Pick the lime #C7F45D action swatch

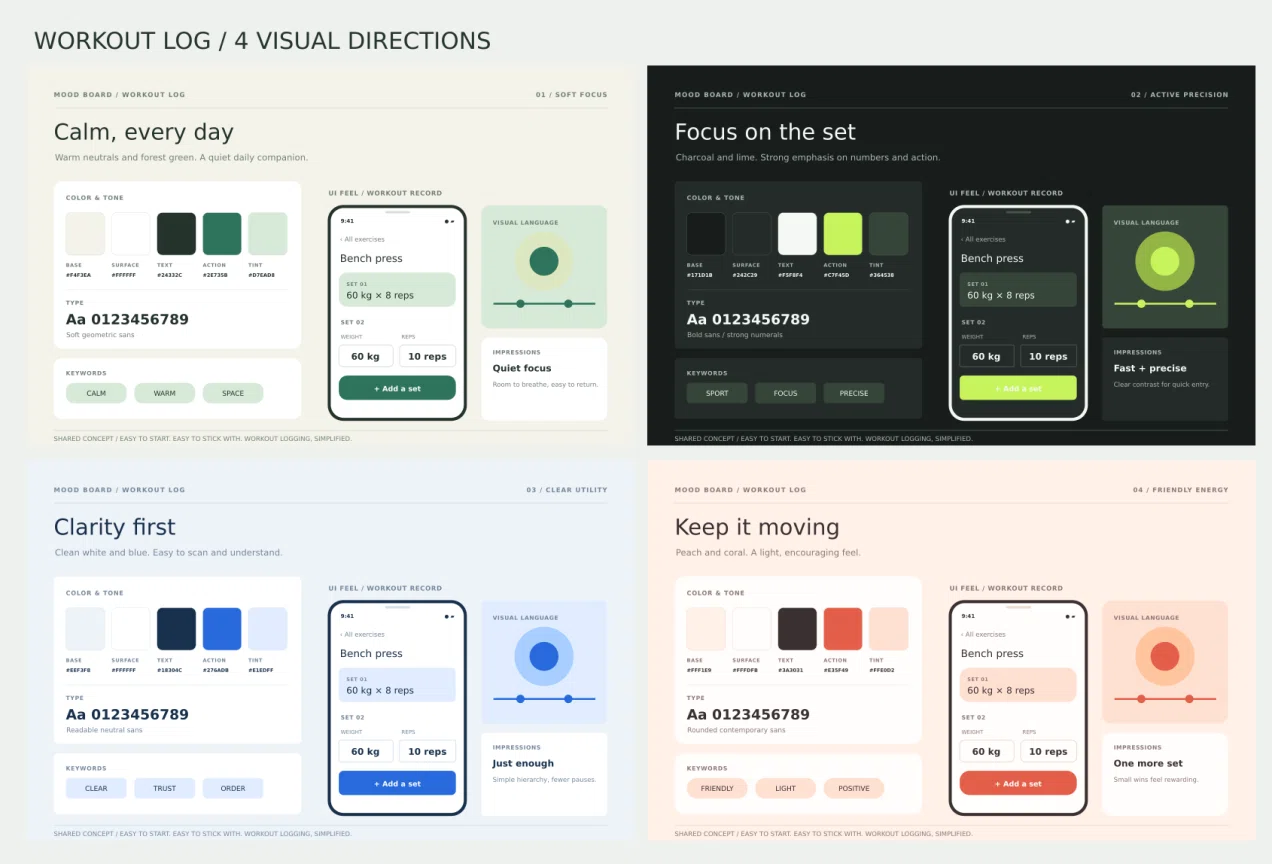coord(843,234)
